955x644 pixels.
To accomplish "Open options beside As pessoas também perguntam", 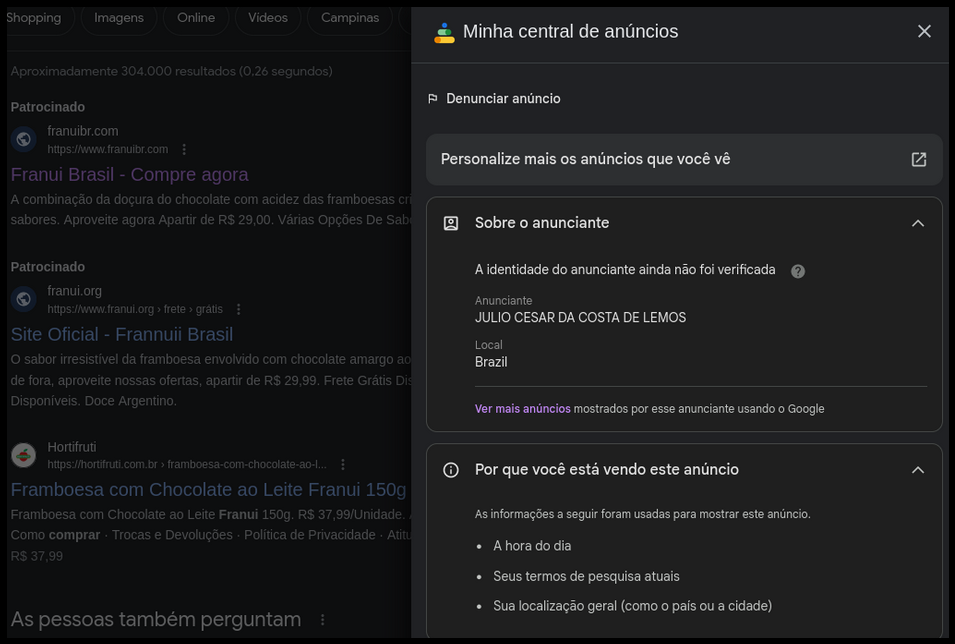I will (x=322, y=620).
